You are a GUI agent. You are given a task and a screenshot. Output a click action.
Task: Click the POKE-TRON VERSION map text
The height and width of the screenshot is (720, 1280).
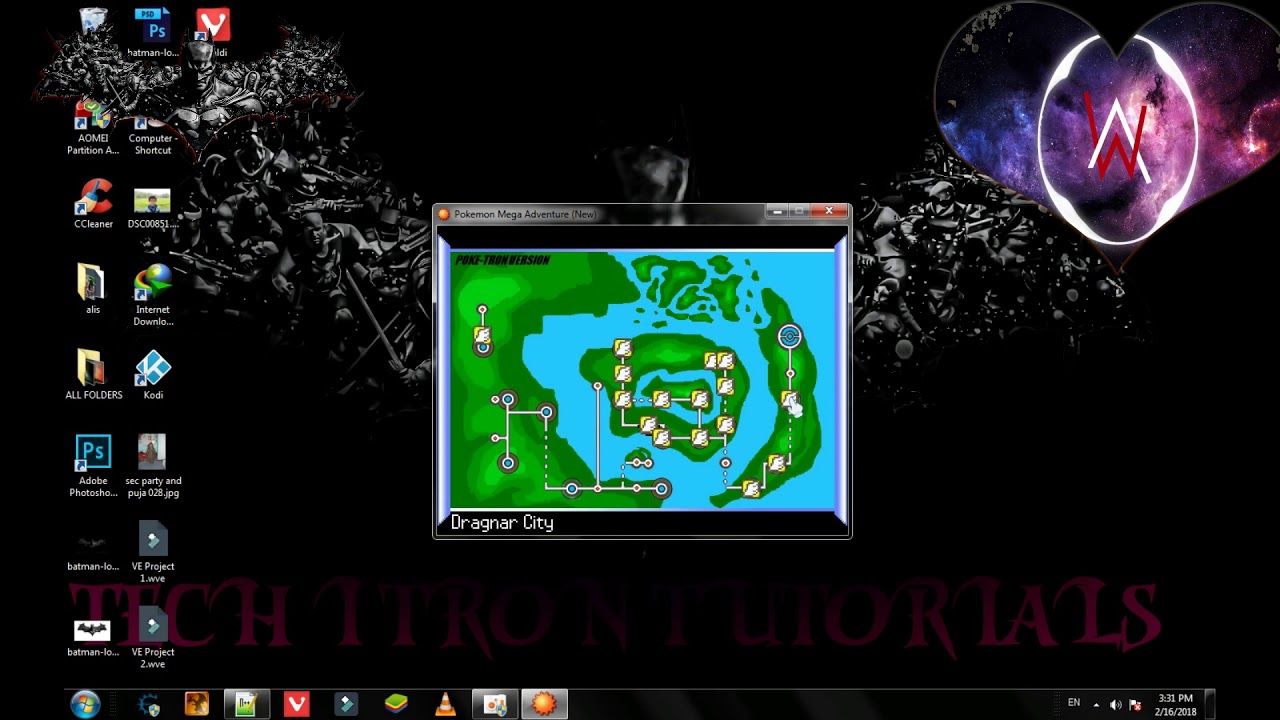coord(503,260)
